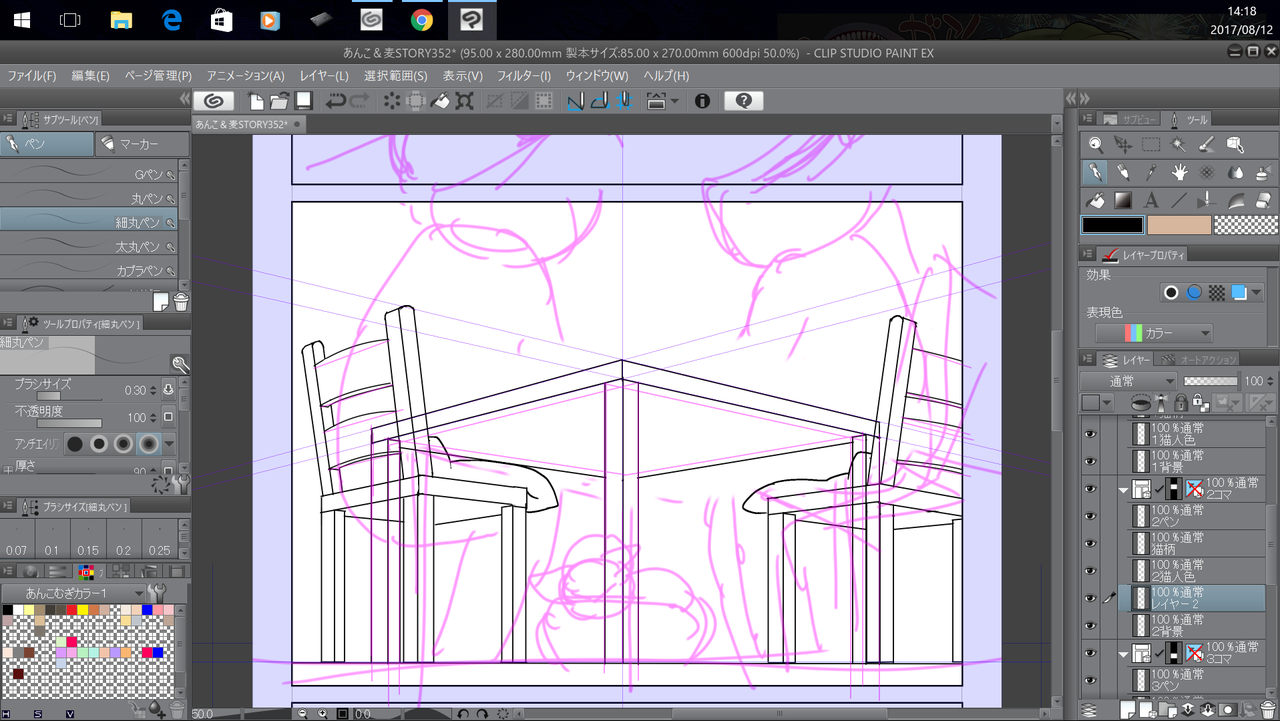Collapse the 3コマ folder
This screenshot has height=721, width=1280.
[1122, 654]
